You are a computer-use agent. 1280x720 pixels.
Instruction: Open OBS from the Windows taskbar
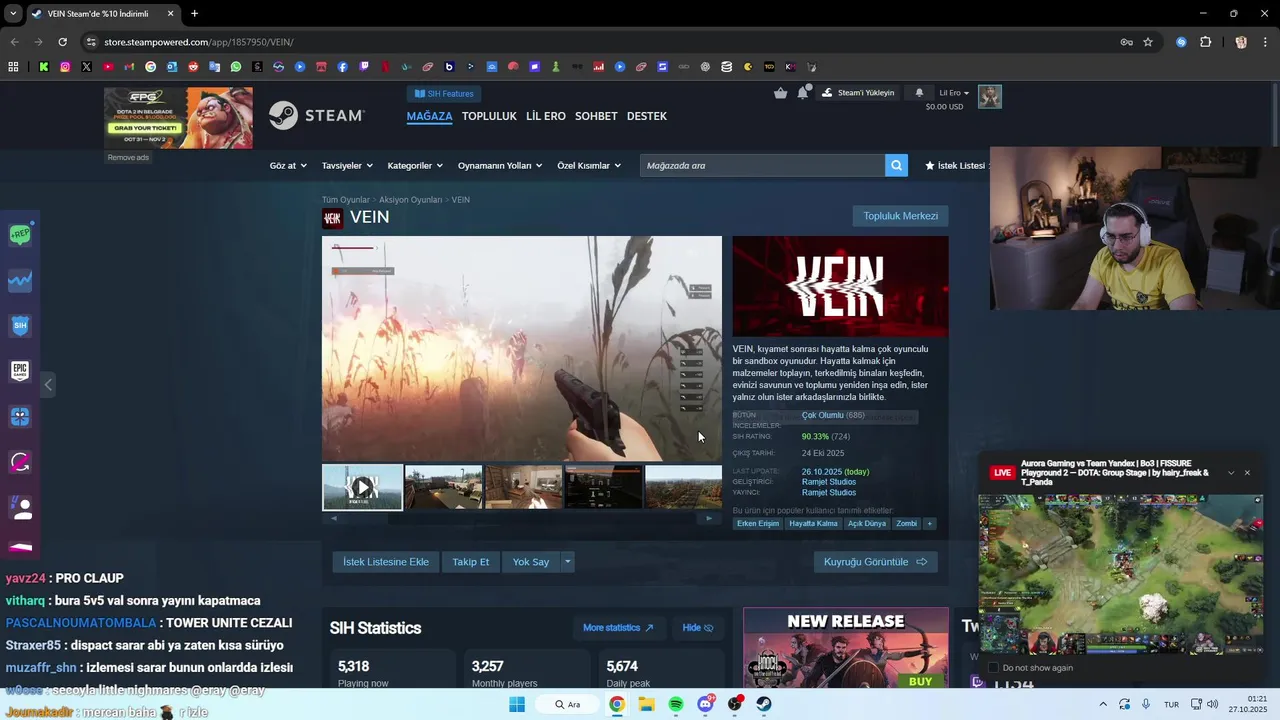pos(735,704)
